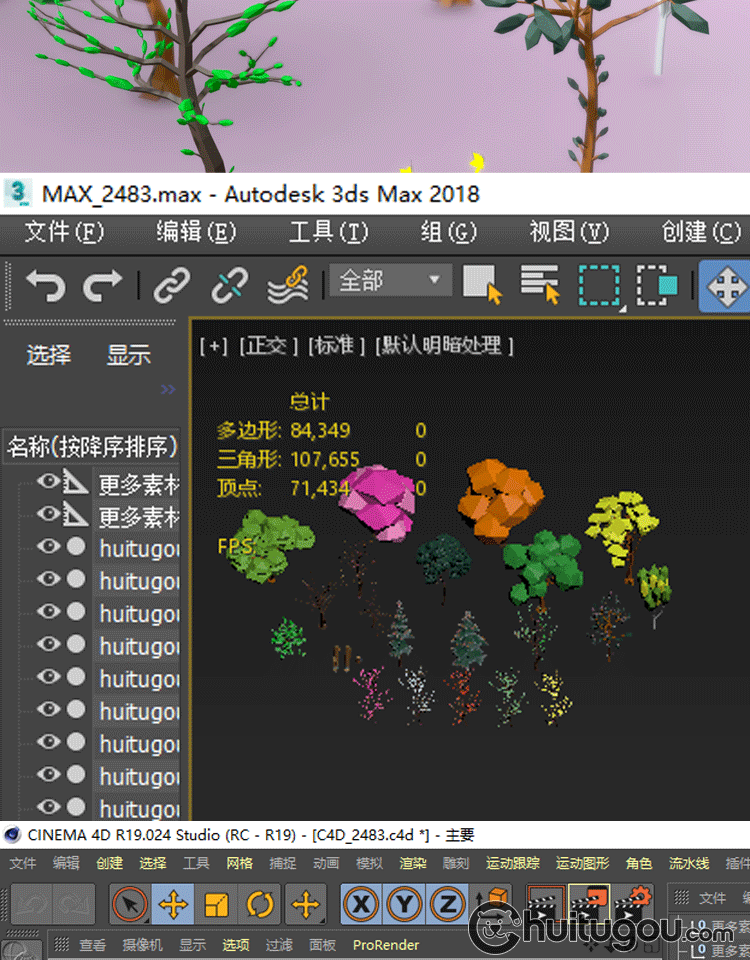Open Cinema 4D 创建 menu
The image size is (750, 960).
click(x=109, y=863)
